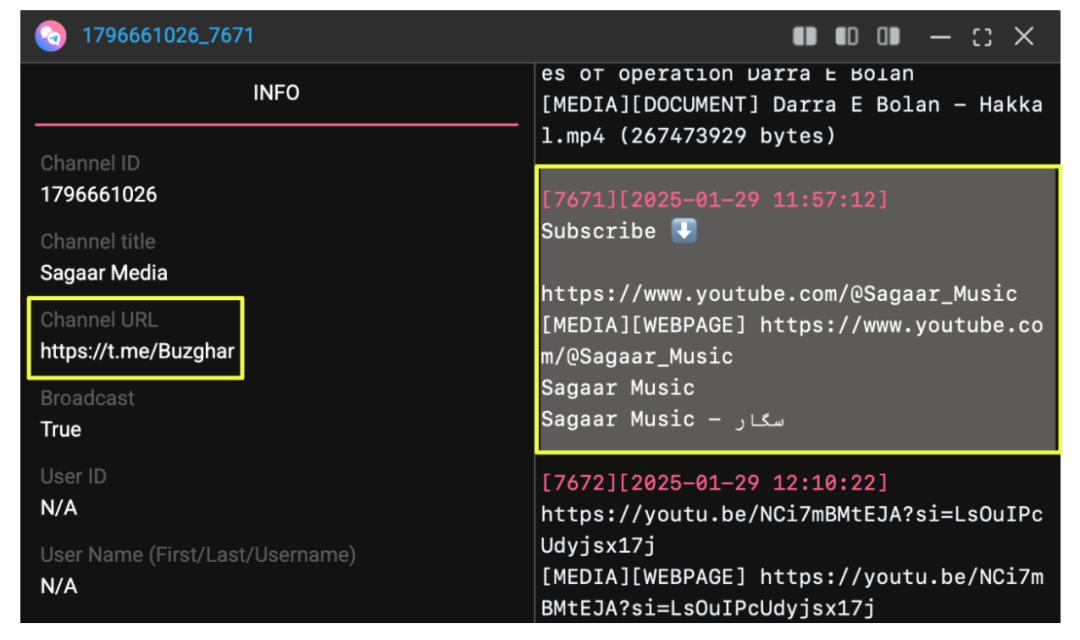
Task: Select the User Name value N/A
Action: point(59,586)
